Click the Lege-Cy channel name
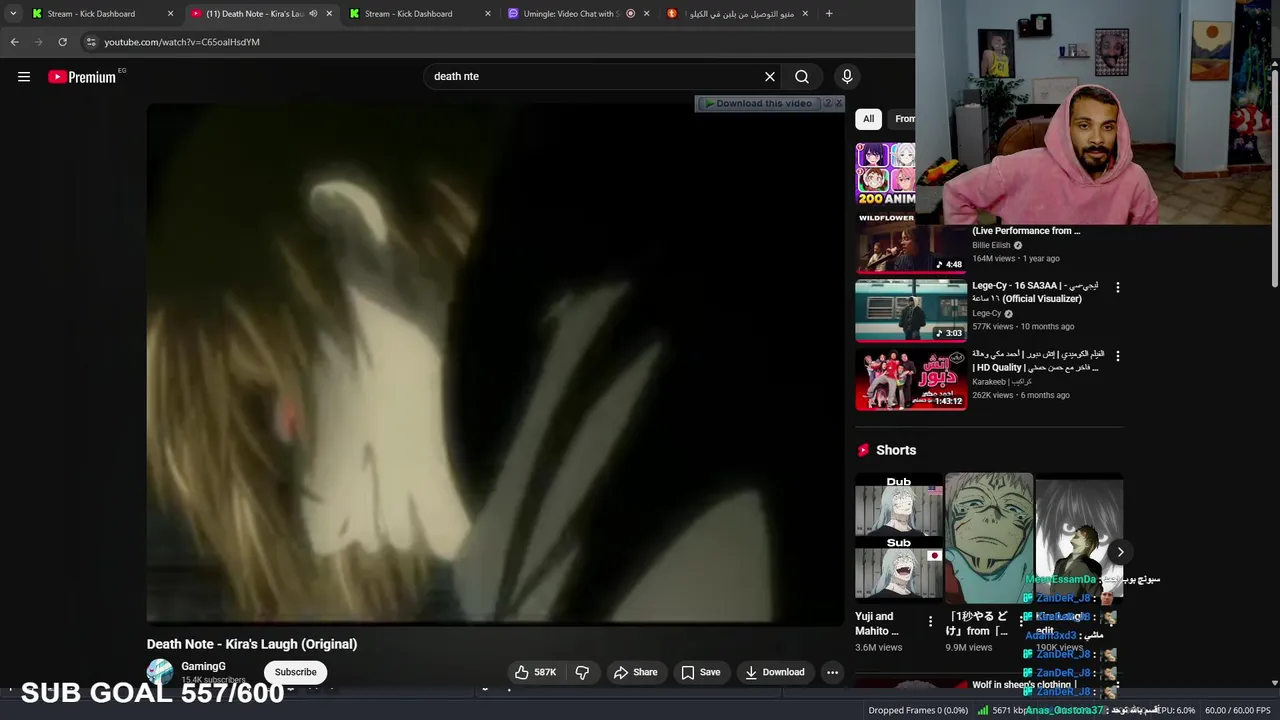This screenshot has width=1280, height=720. tap(986, 313)
